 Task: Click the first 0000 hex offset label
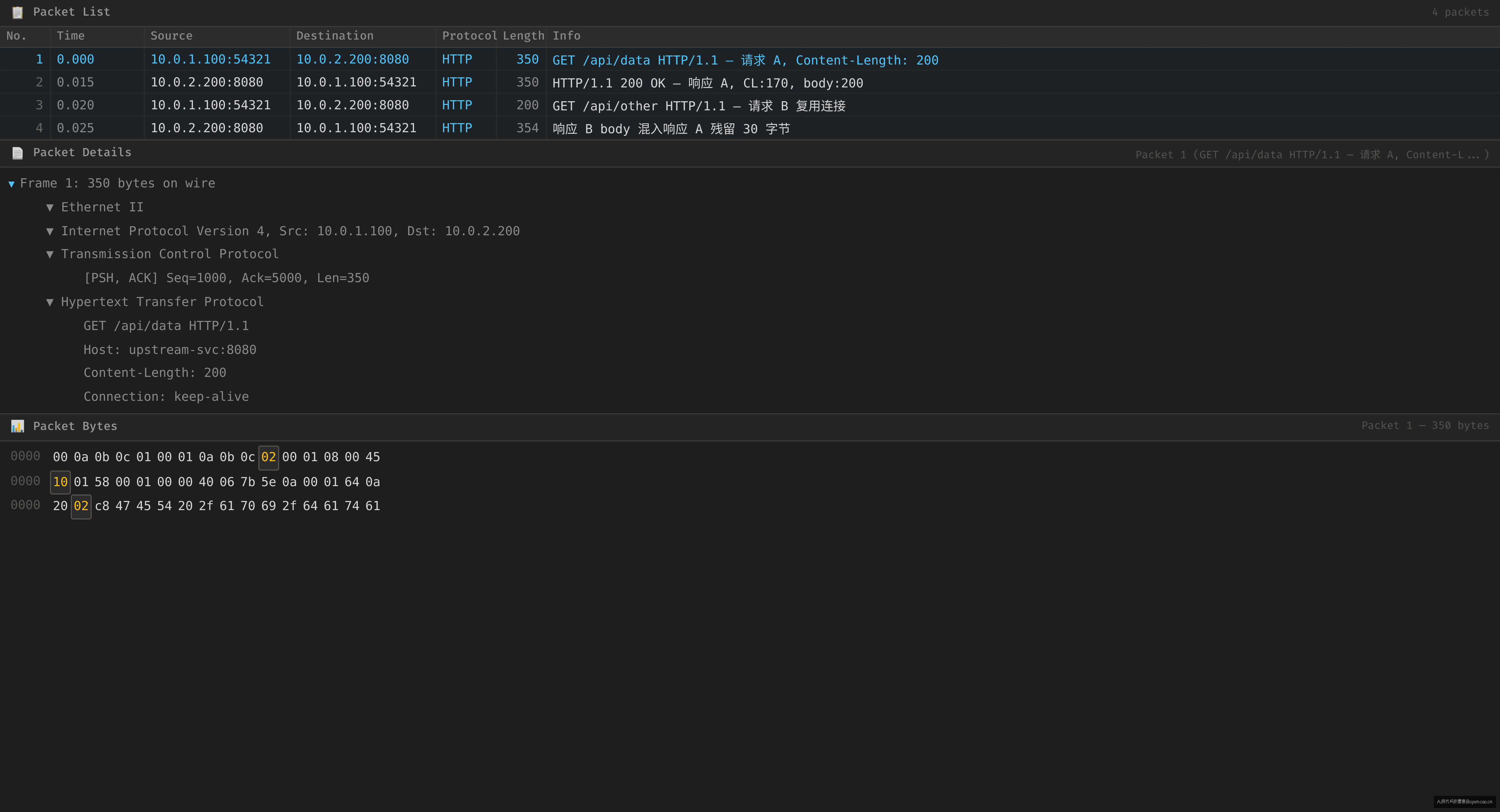tap(26, 456)
